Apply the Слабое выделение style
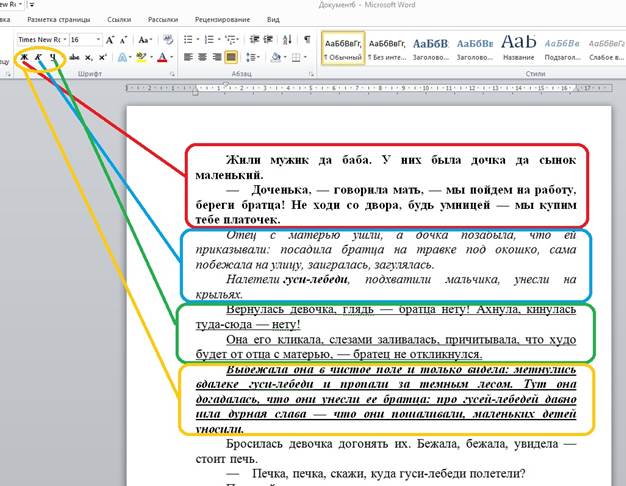Viewport: 626px width, 486px height. tap(606, 48)
